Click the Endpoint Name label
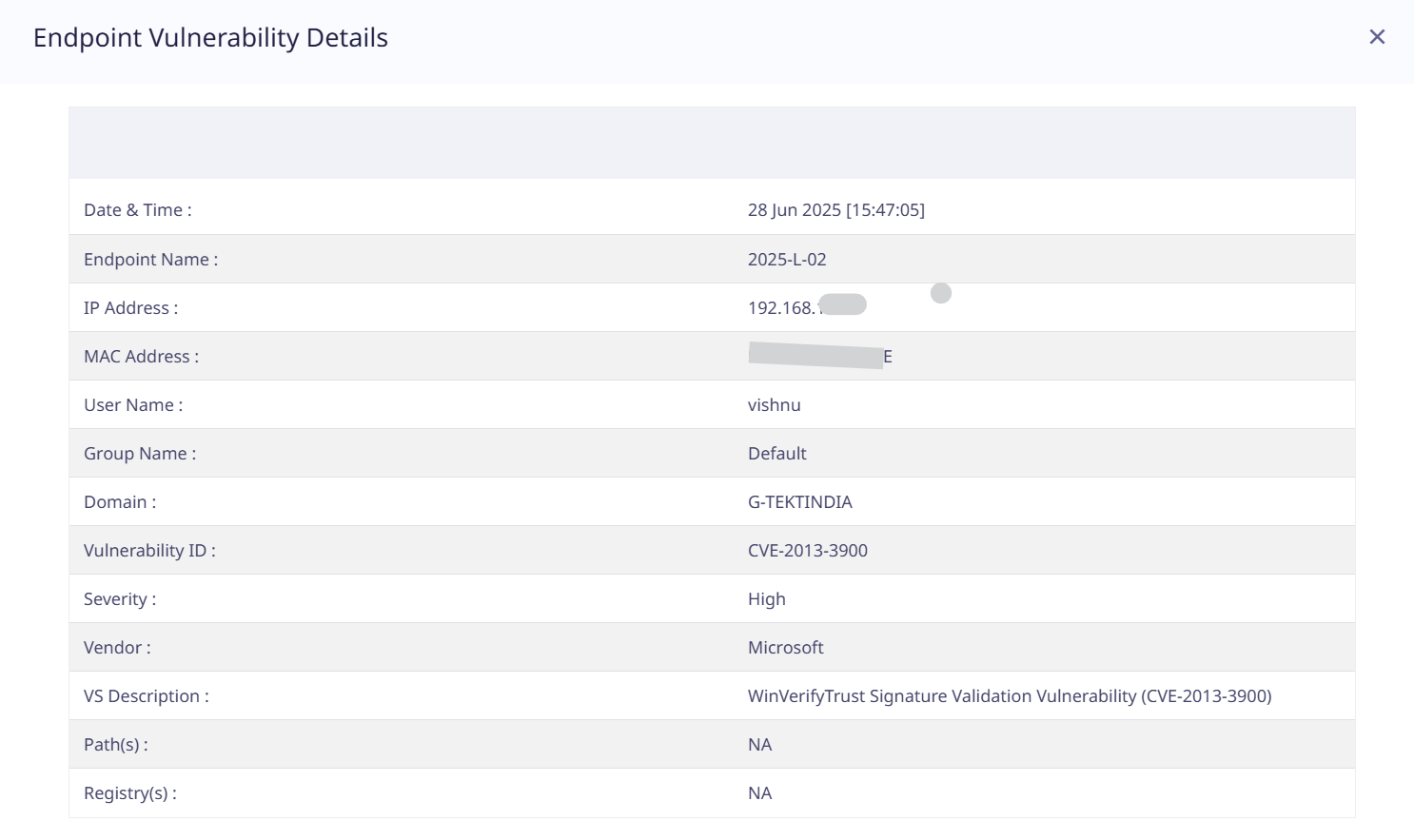This screenshot has height=840, width=1414. point(151,260)
